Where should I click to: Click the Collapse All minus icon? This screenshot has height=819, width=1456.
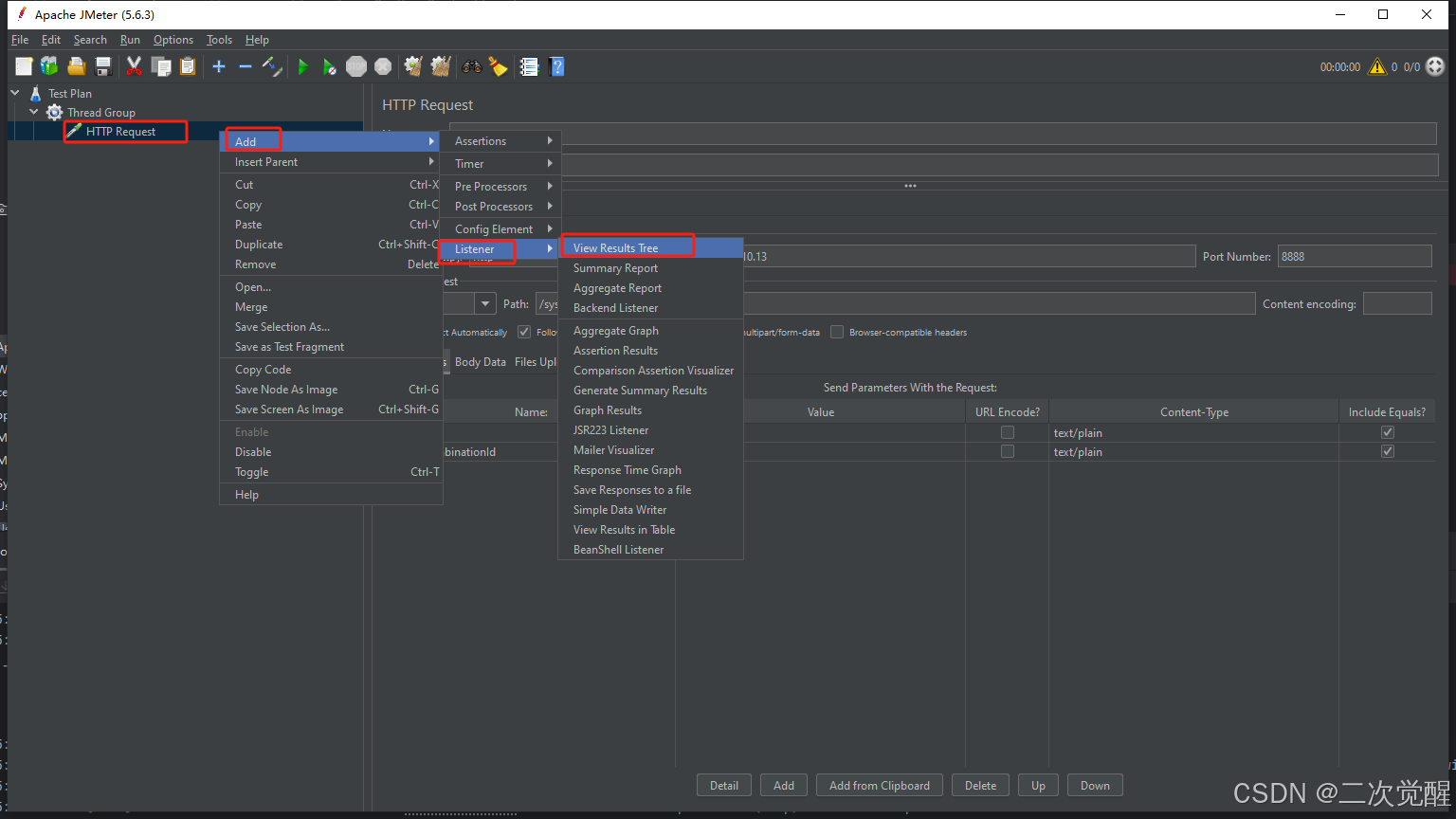point(245,66)
